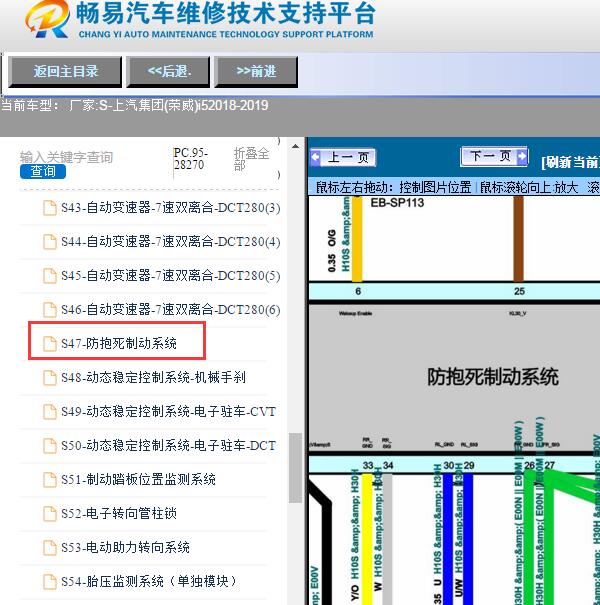Click the 返回主目录 button
This screenshot has width=600, height=605.
(x=65, y=71)
